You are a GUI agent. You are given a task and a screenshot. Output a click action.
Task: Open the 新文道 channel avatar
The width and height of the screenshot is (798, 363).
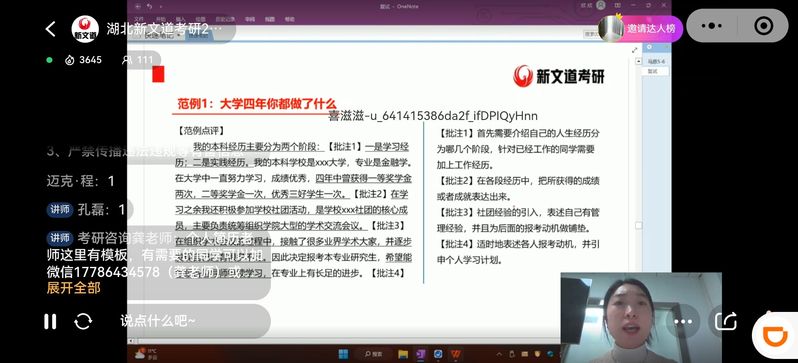coord(85,29)
